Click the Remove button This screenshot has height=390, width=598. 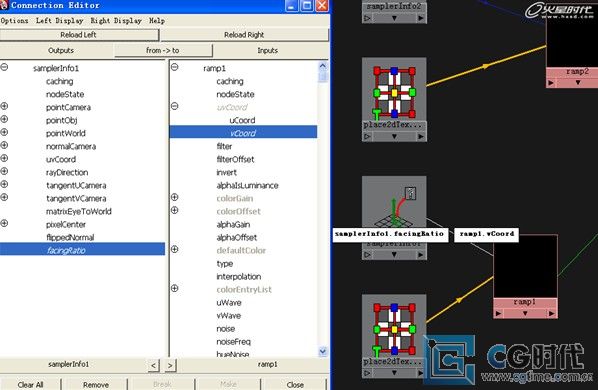pos(96,385)
